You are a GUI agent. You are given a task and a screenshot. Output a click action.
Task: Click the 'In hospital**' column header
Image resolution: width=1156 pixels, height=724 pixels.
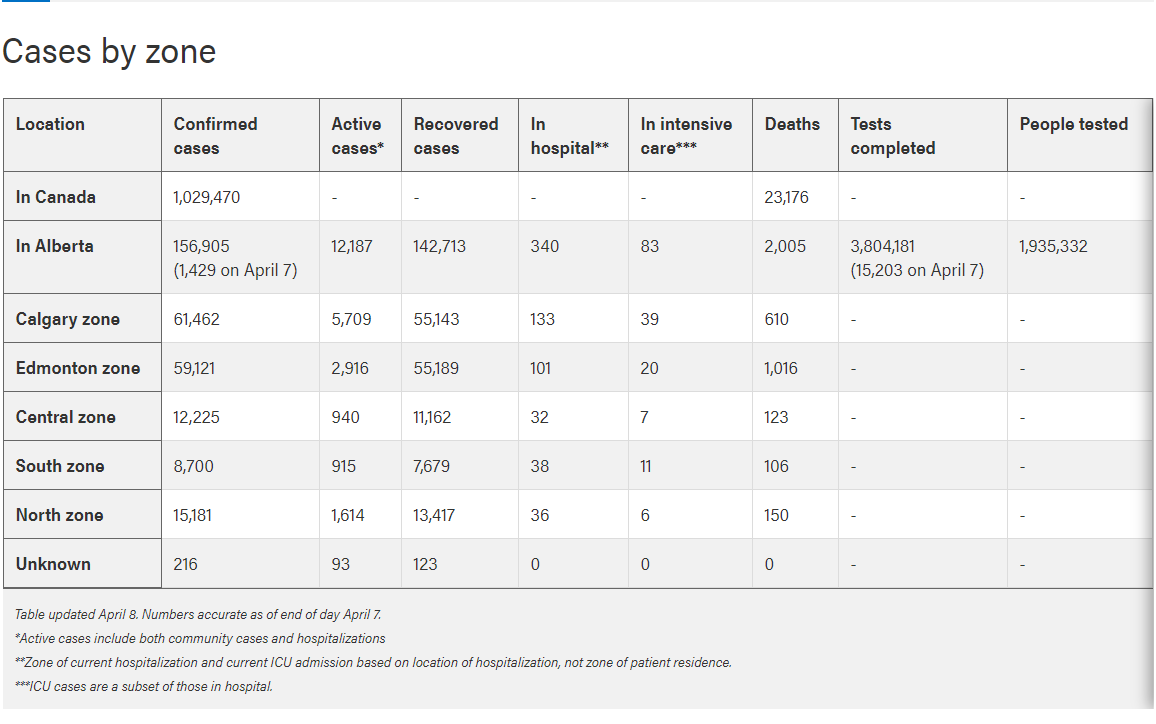click(x=569, y=136)
